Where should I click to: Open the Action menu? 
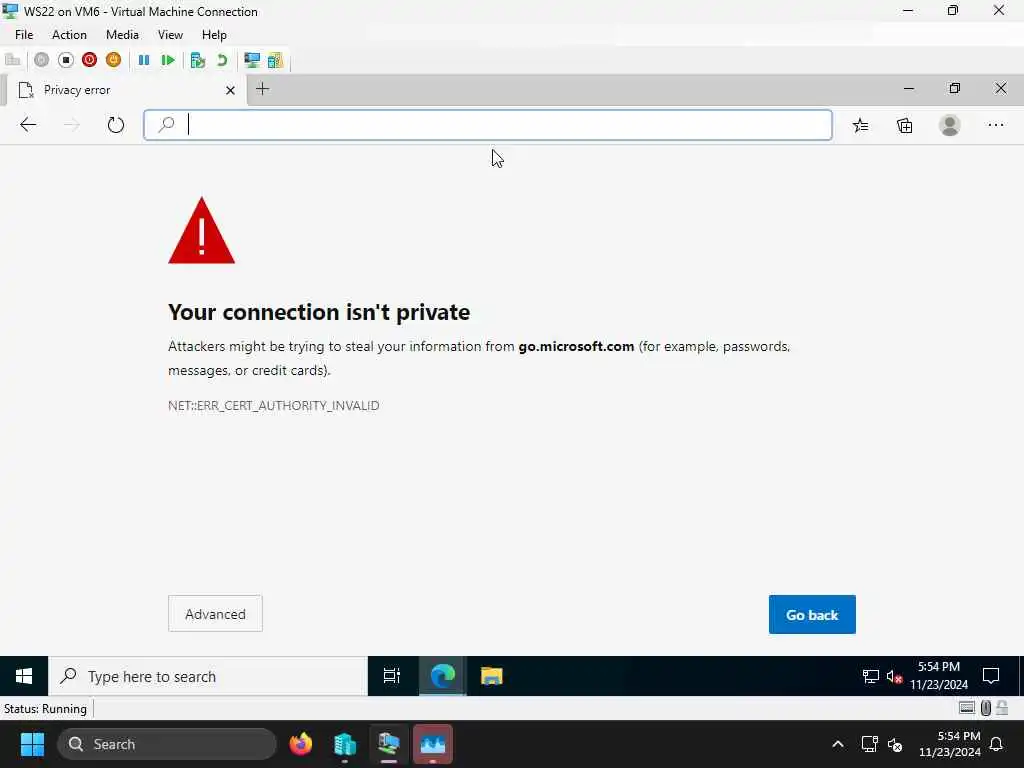coord(69,35)
